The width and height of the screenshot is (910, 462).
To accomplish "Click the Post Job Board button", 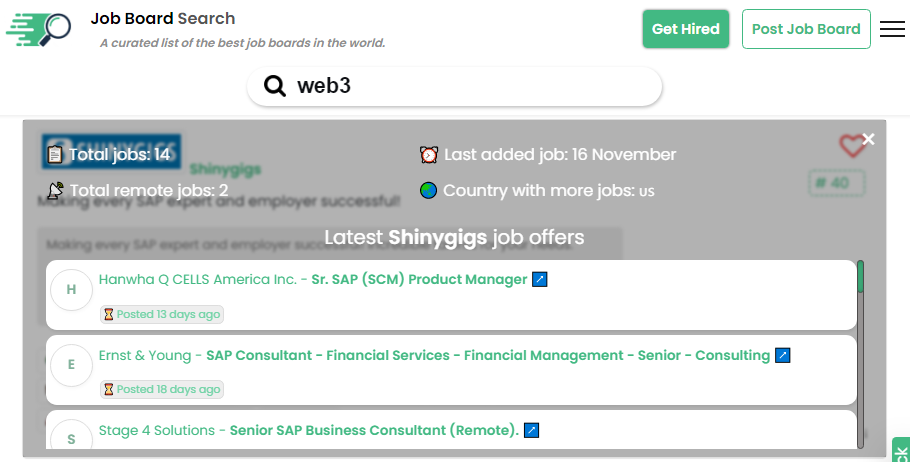I will (806, 29).
